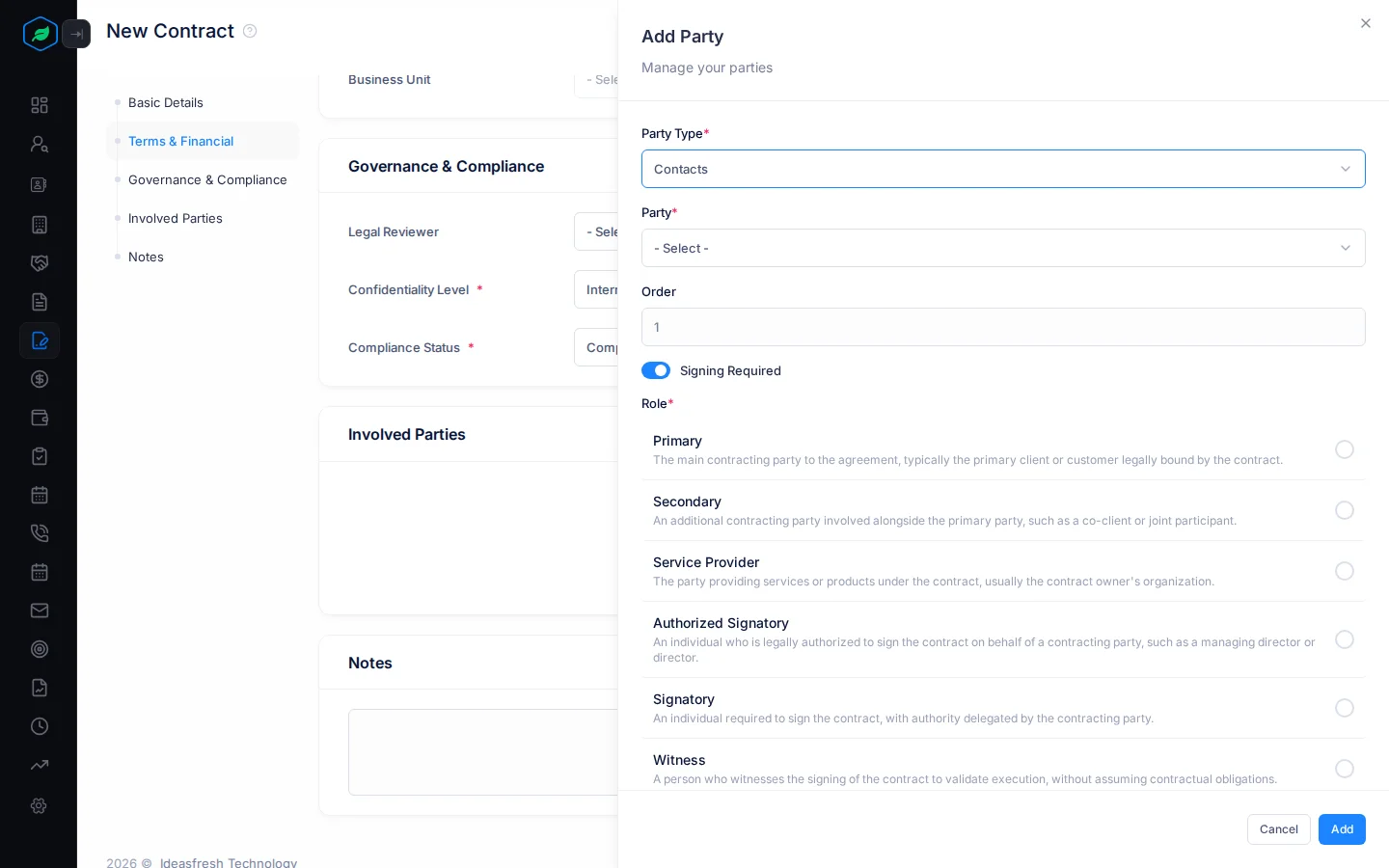Open the settings gear icon in sidebar

click(40, 805)
